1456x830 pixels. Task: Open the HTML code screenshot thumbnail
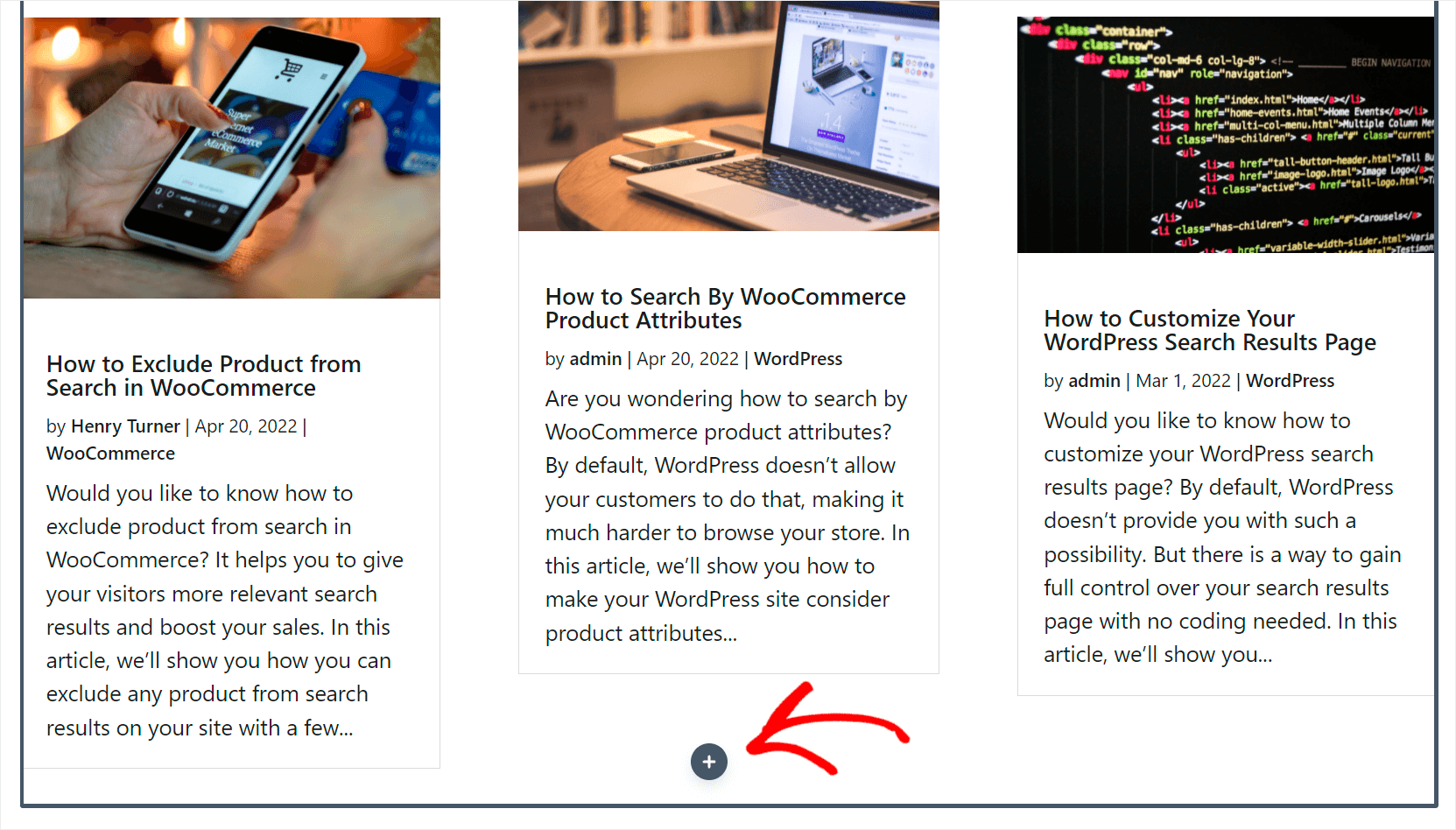1226,135
